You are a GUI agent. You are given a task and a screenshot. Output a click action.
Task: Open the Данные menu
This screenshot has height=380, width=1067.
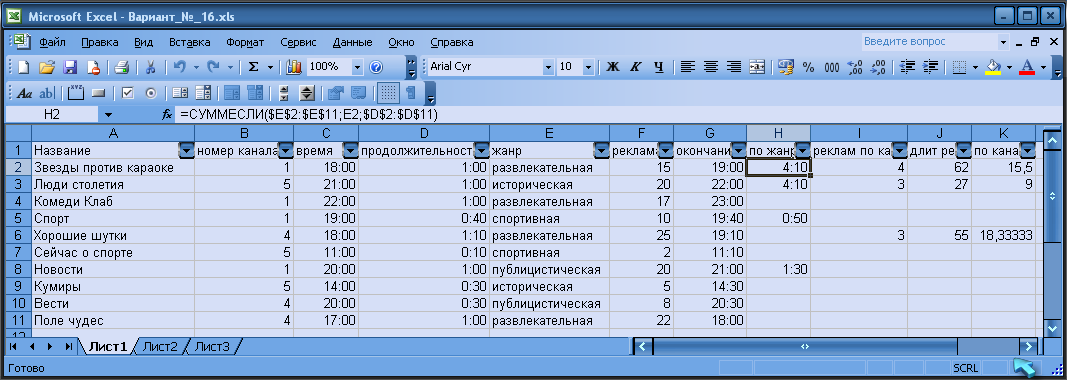[352, 42]
